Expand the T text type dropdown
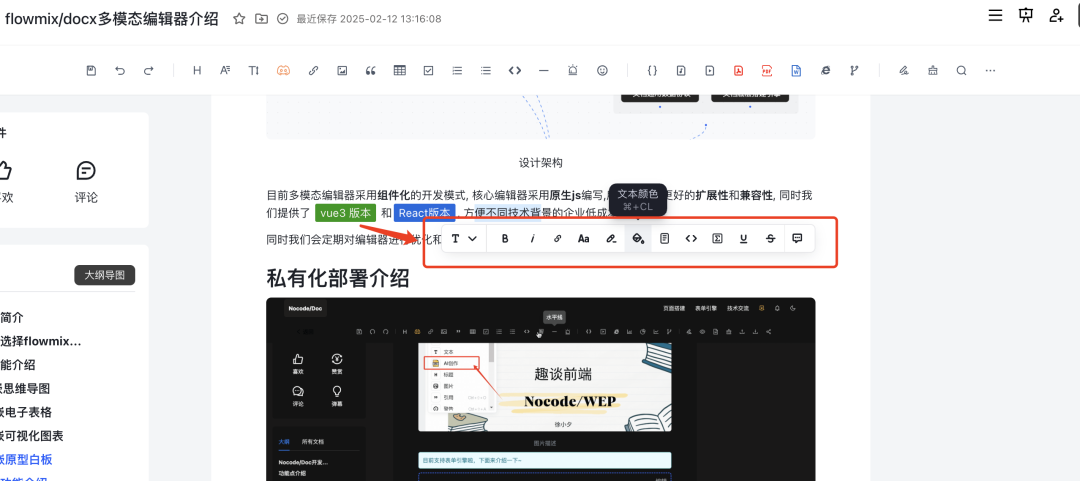 tap(464, 238)
